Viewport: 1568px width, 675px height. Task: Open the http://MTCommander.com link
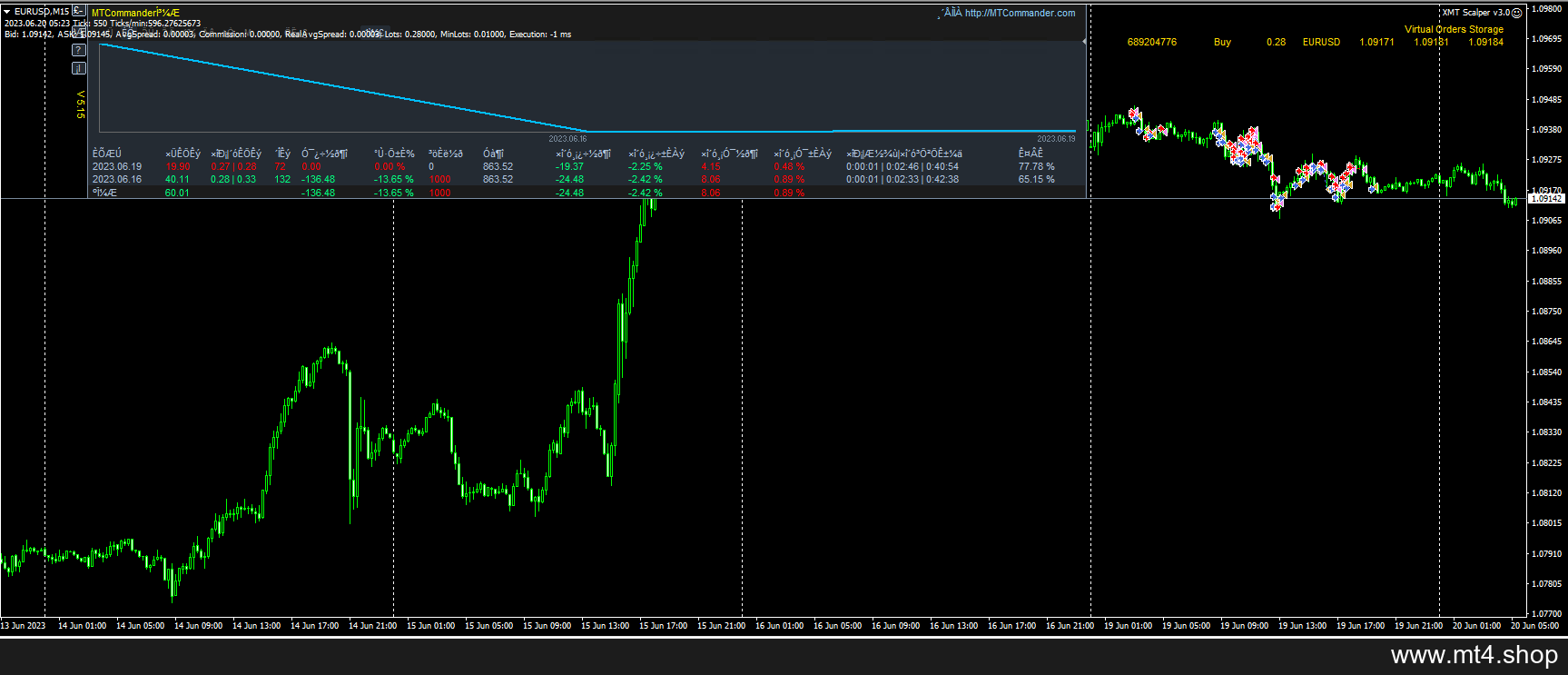tap(1020, 13)
